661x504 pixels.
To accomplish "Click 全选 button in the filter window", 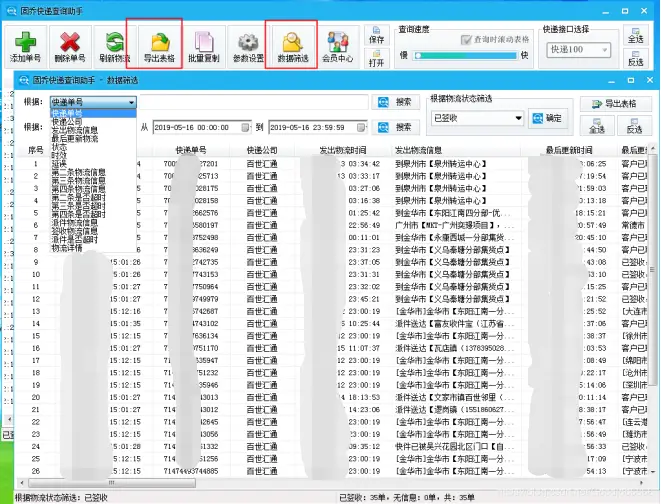I will coord(596,126).
